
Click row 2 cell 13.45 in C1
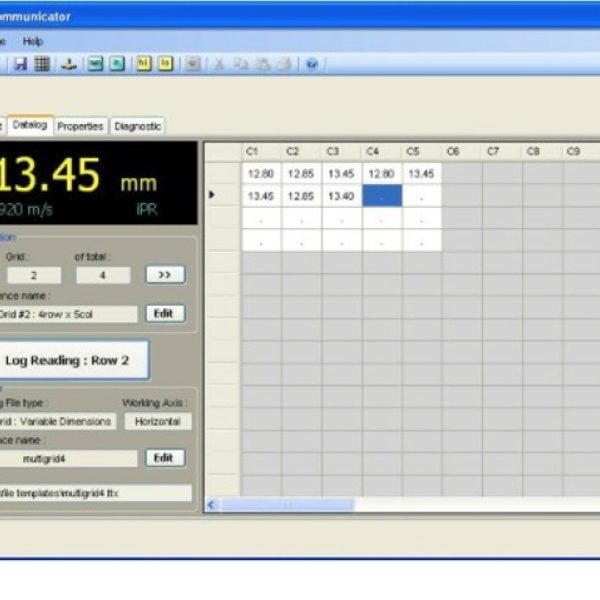pos(261,196)
